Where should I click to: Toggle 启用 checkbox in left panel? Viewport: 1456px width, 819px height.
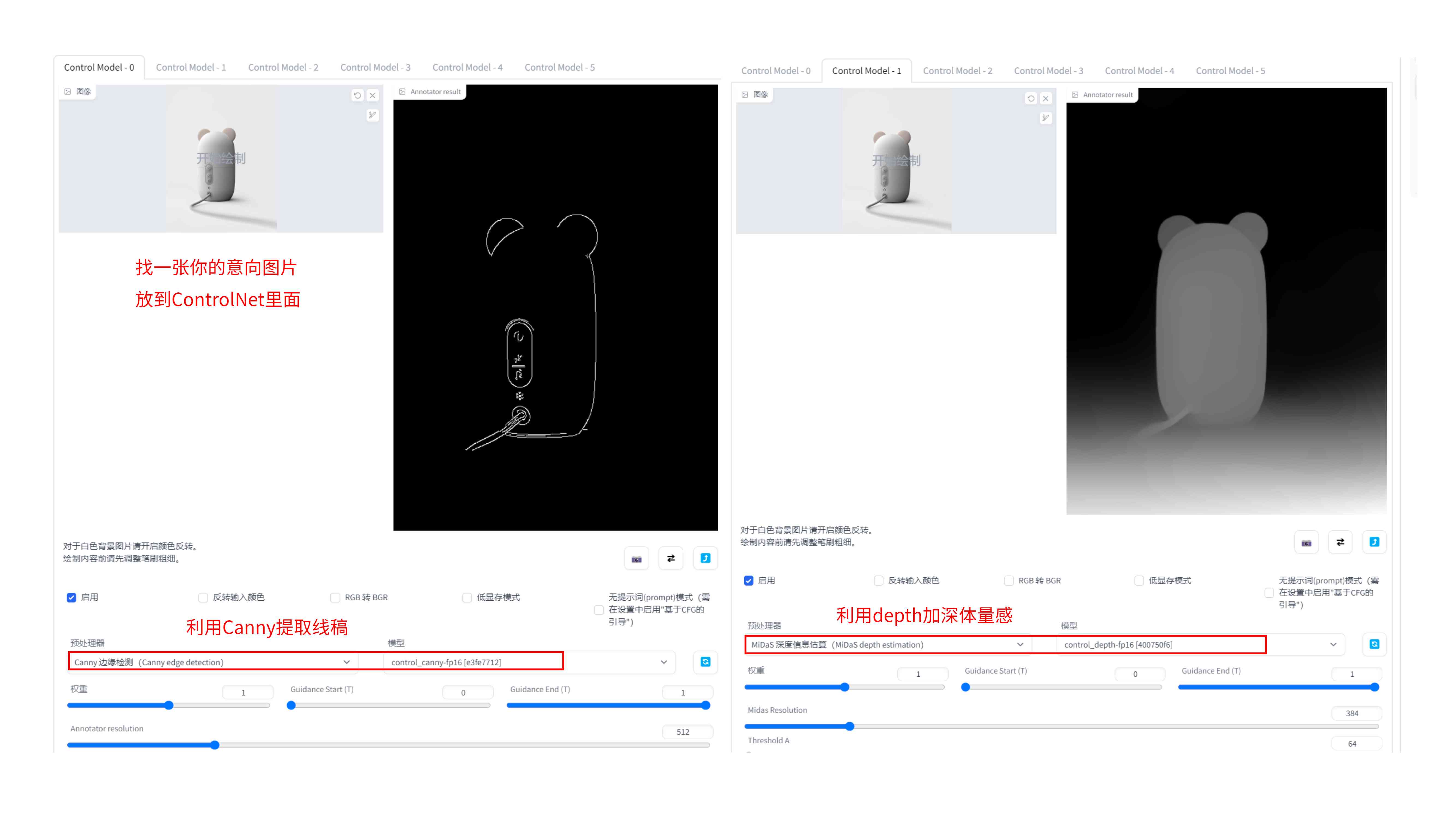[x=72, y=597]
